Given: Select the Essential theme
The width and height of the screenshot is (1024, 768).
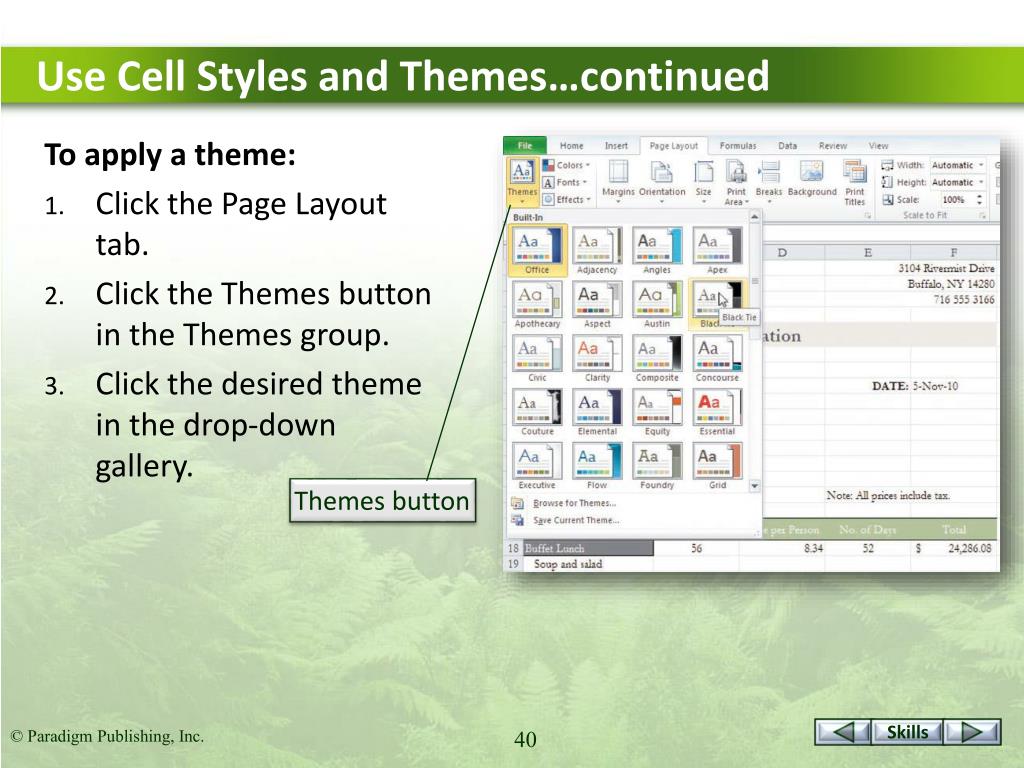Looking at the screenshot, I should 717,412.
